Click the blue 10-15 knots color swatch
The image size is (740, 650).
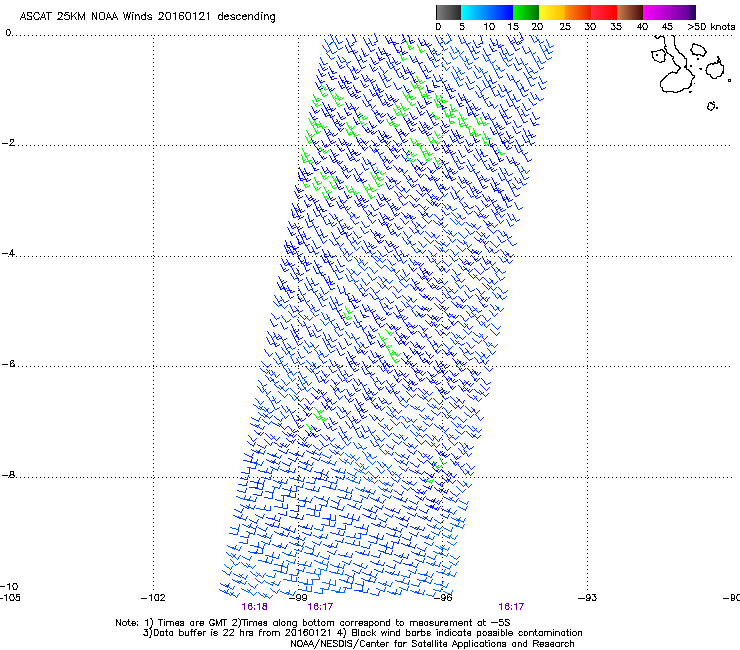(500, 12)
